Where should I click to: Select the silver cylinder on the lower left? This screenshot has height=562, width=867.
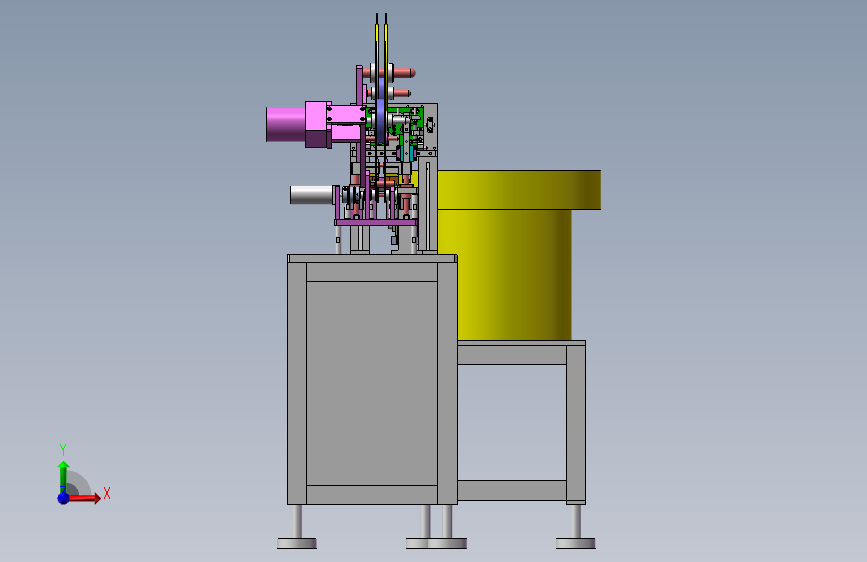311,195
